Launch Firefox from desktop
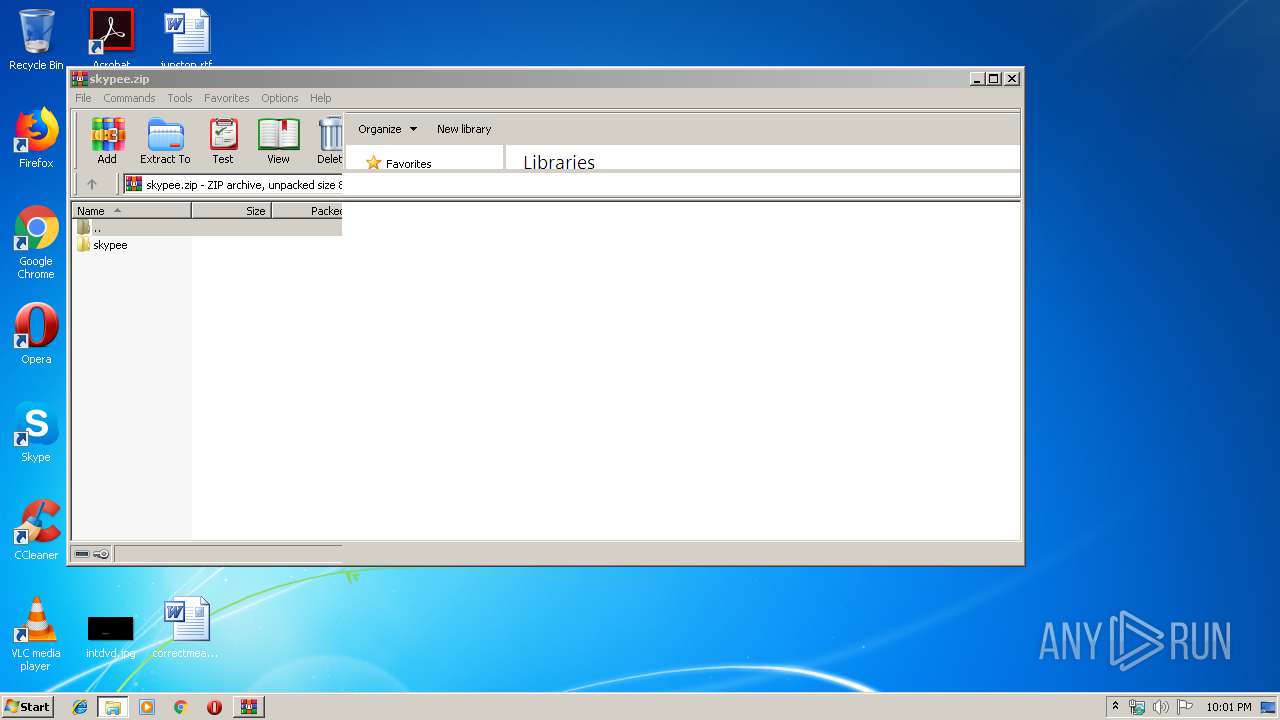This screenshot has height=720, width=1280. point(36,138)
